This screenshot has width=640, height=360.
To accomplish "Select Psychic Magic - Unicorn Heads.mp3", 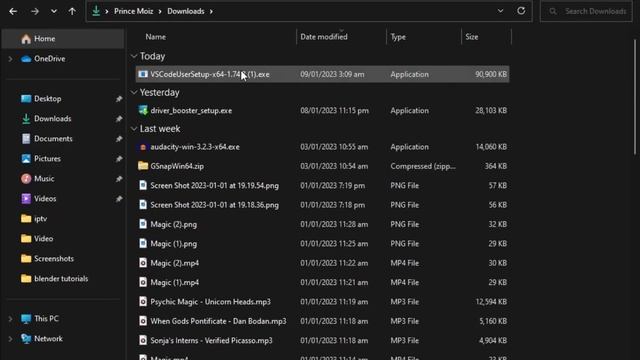I will tap(210, 302).
